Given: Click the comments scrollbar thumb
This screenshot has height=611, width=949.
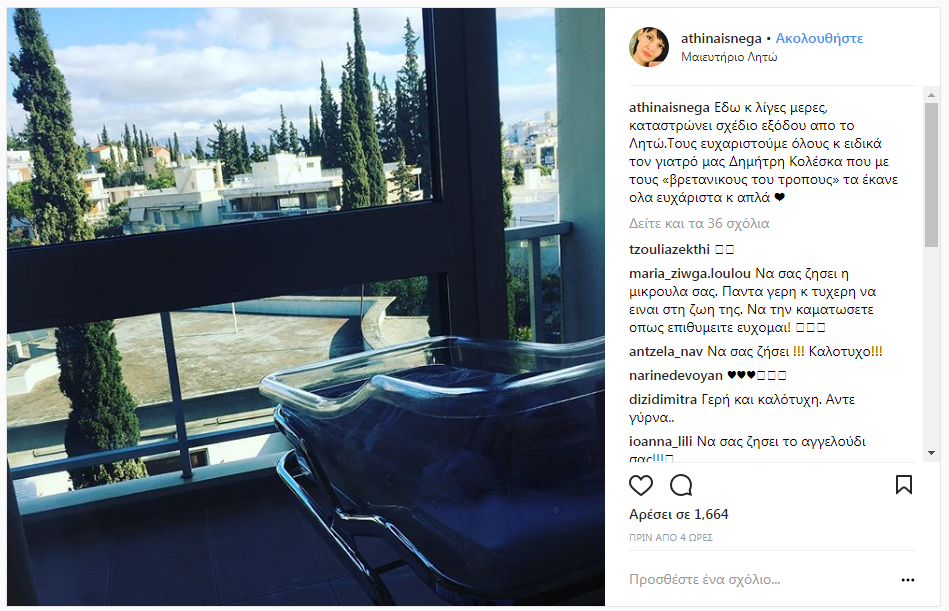Looking at the screenshot, I should pos(931,175).
